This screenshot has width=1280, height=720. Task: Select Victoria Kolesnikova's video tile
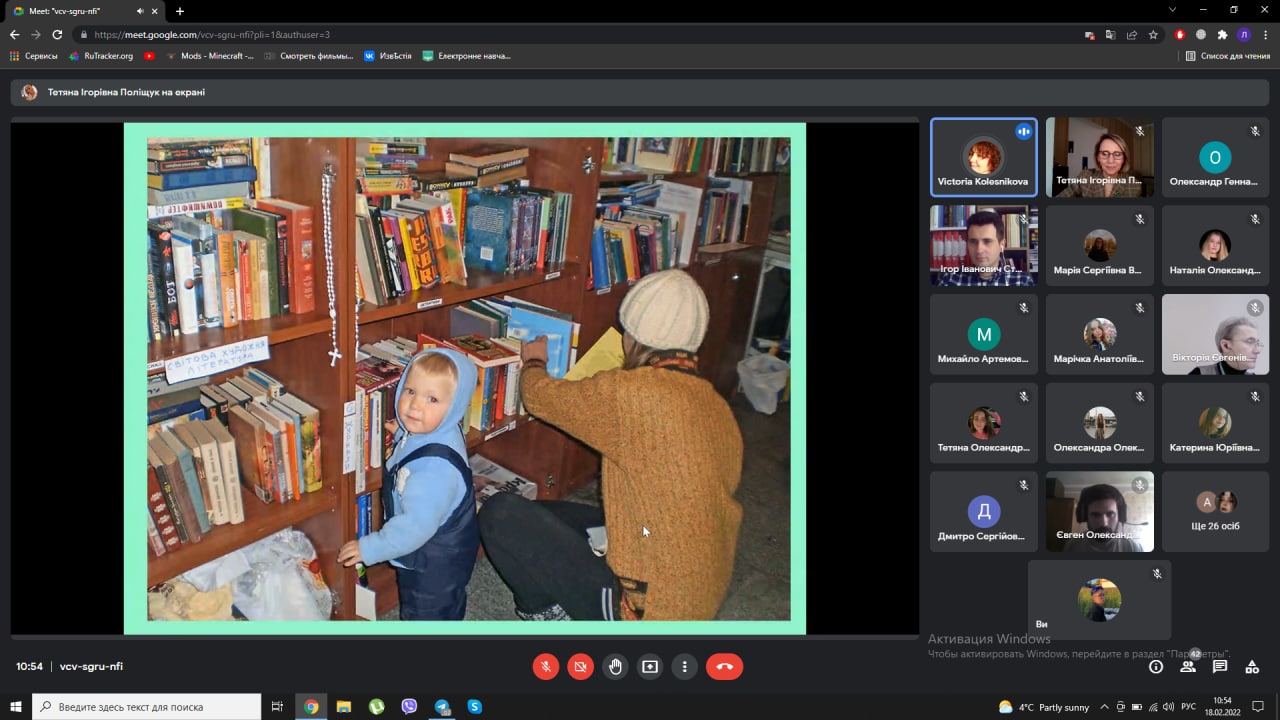tap(983, 158)
